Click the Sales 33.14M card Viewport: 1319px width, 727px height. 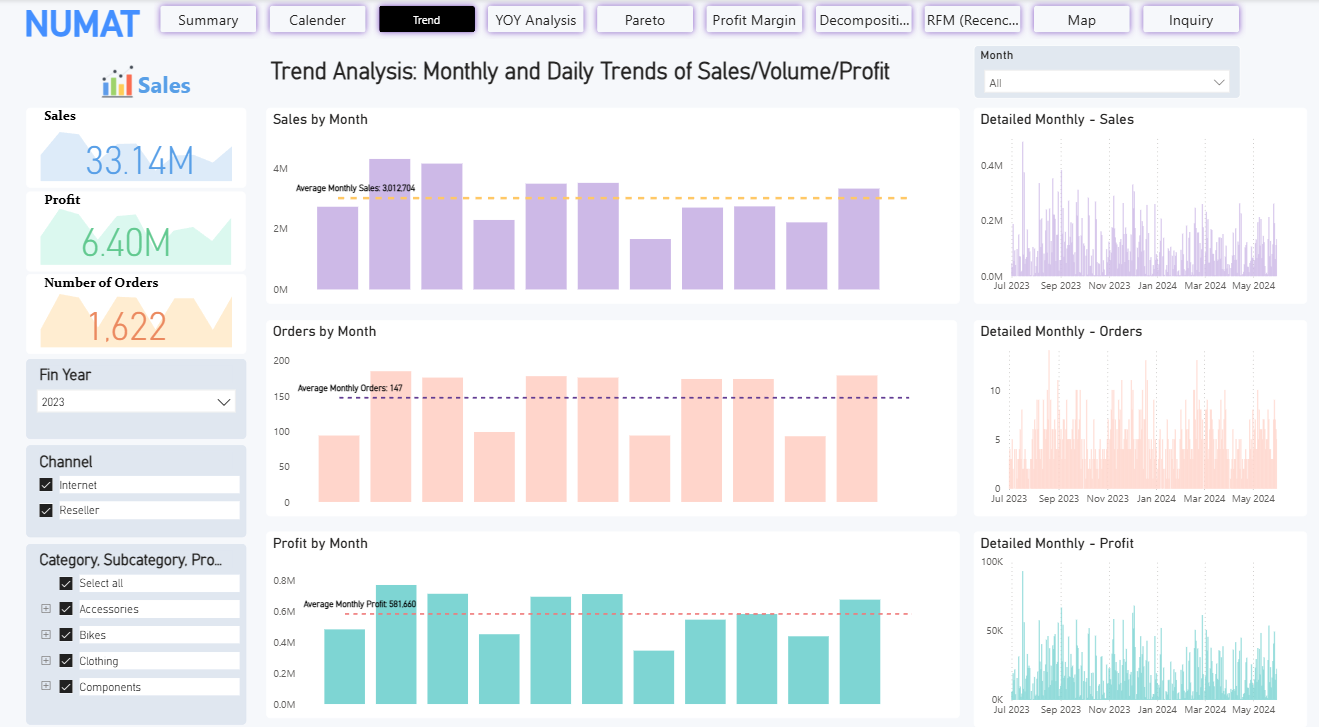coord(136,146)
